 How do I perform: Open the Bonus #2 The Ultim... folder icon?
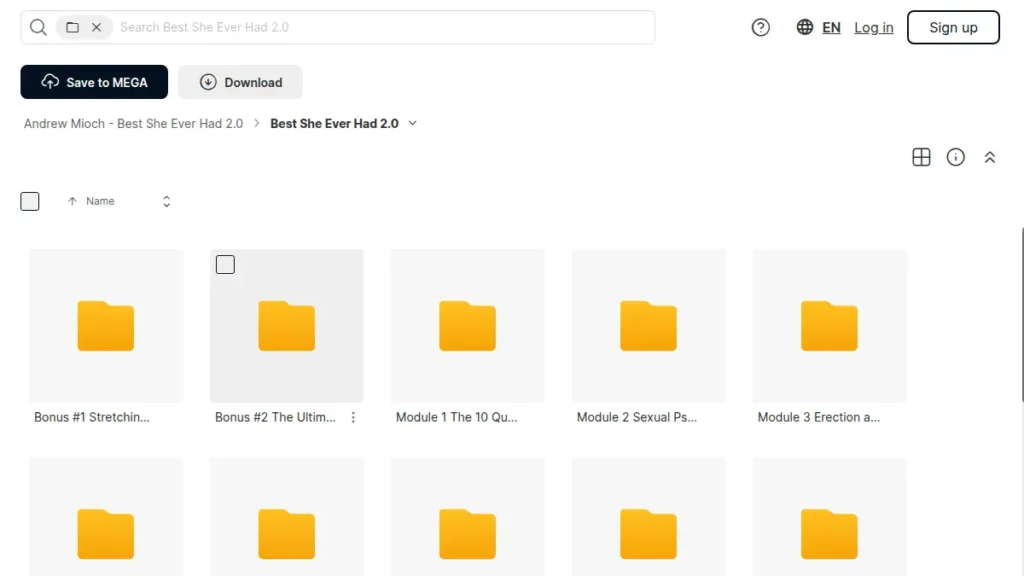click(287, 326)
